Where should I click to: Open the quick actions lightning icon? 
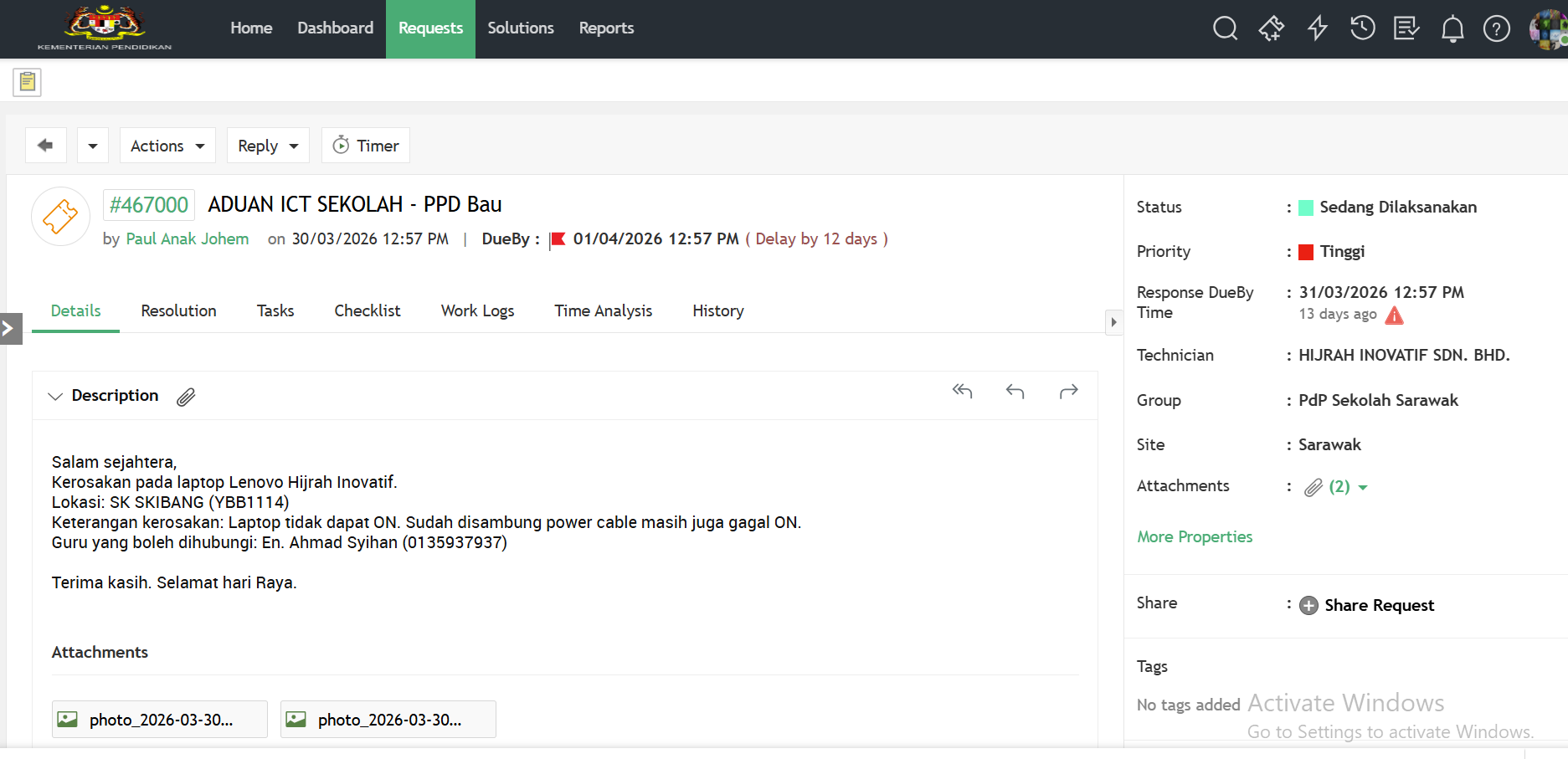[x=1318, y=28]
